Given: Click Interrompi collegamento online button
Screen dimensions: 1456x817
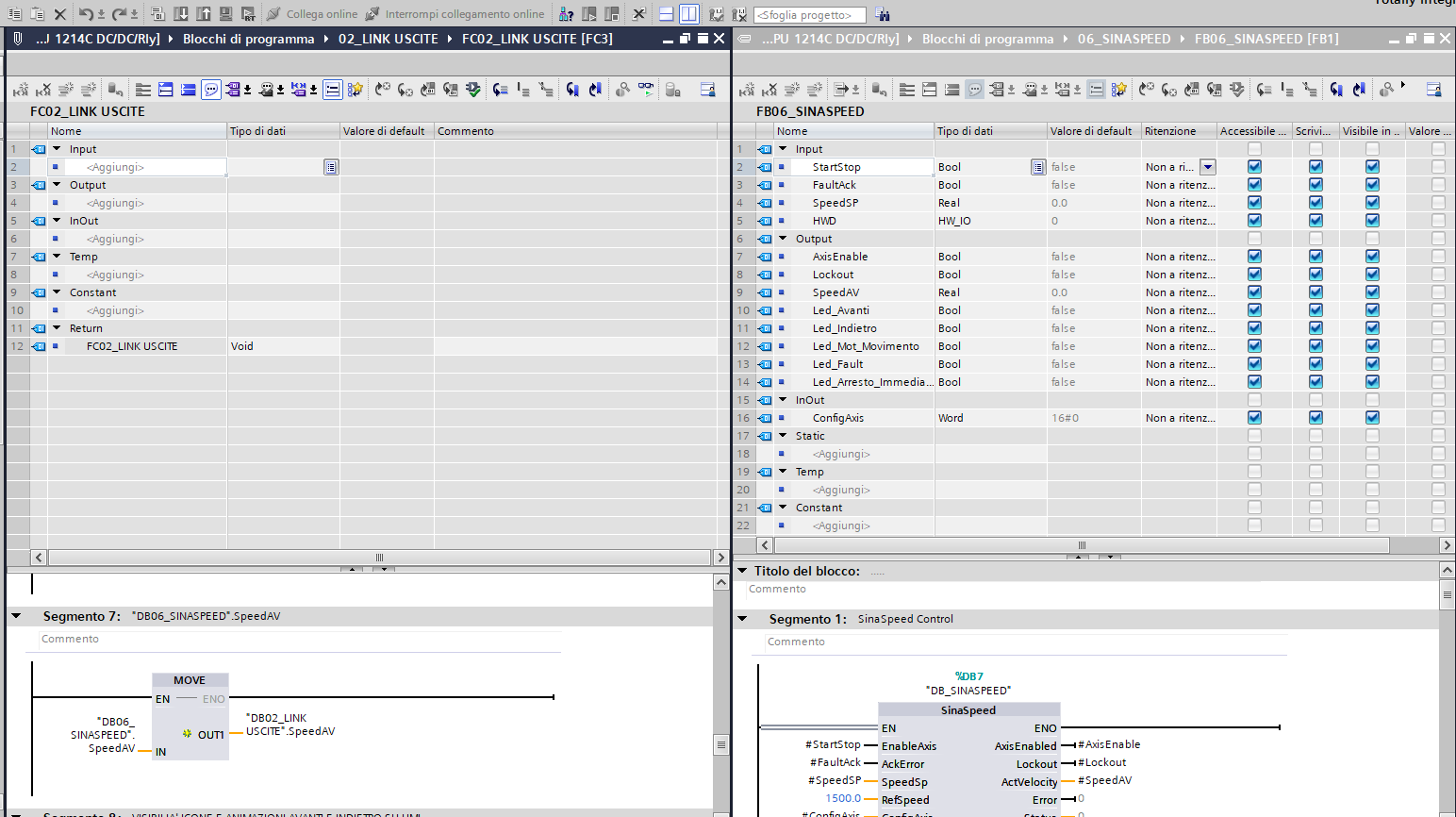Looking at the screenshot, I should click(x=455, y=14).
